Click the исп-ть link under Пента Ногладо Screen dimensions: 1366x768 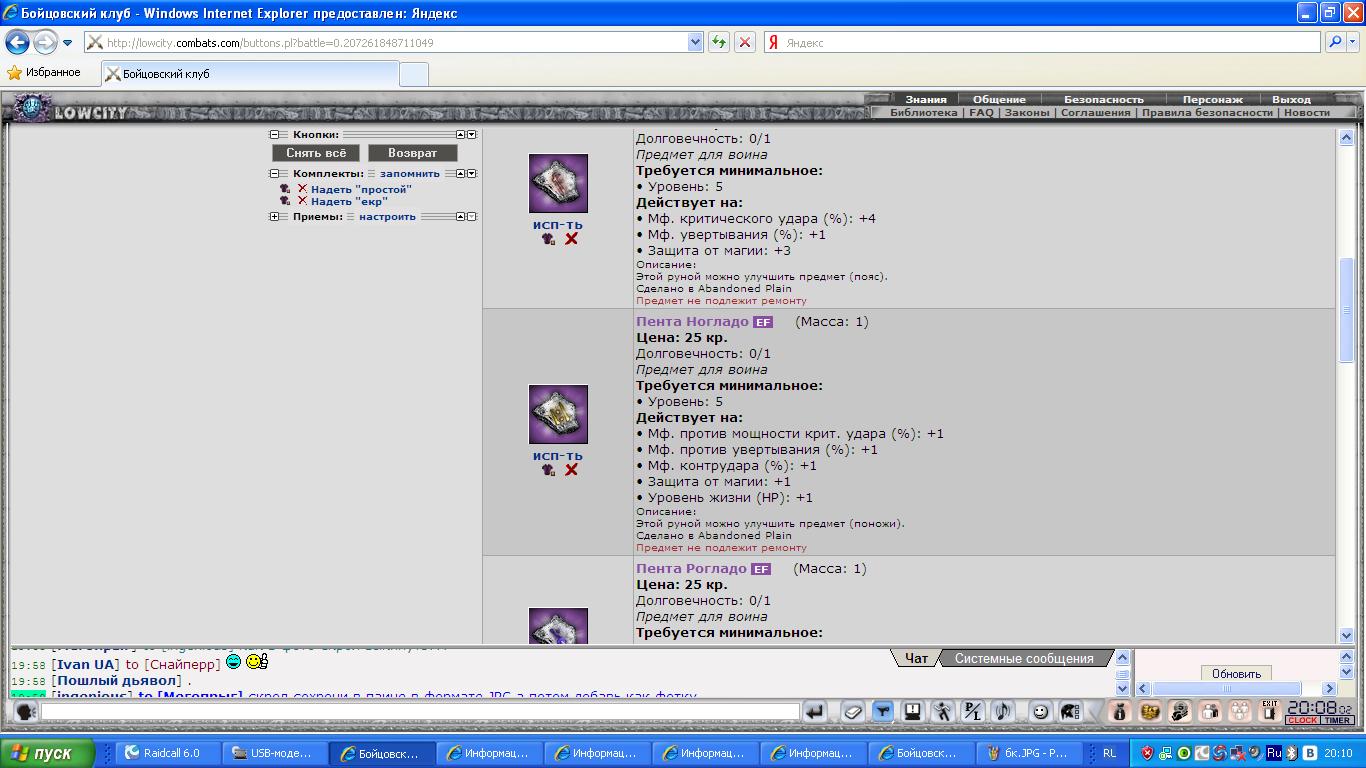(x=558, y=456)
